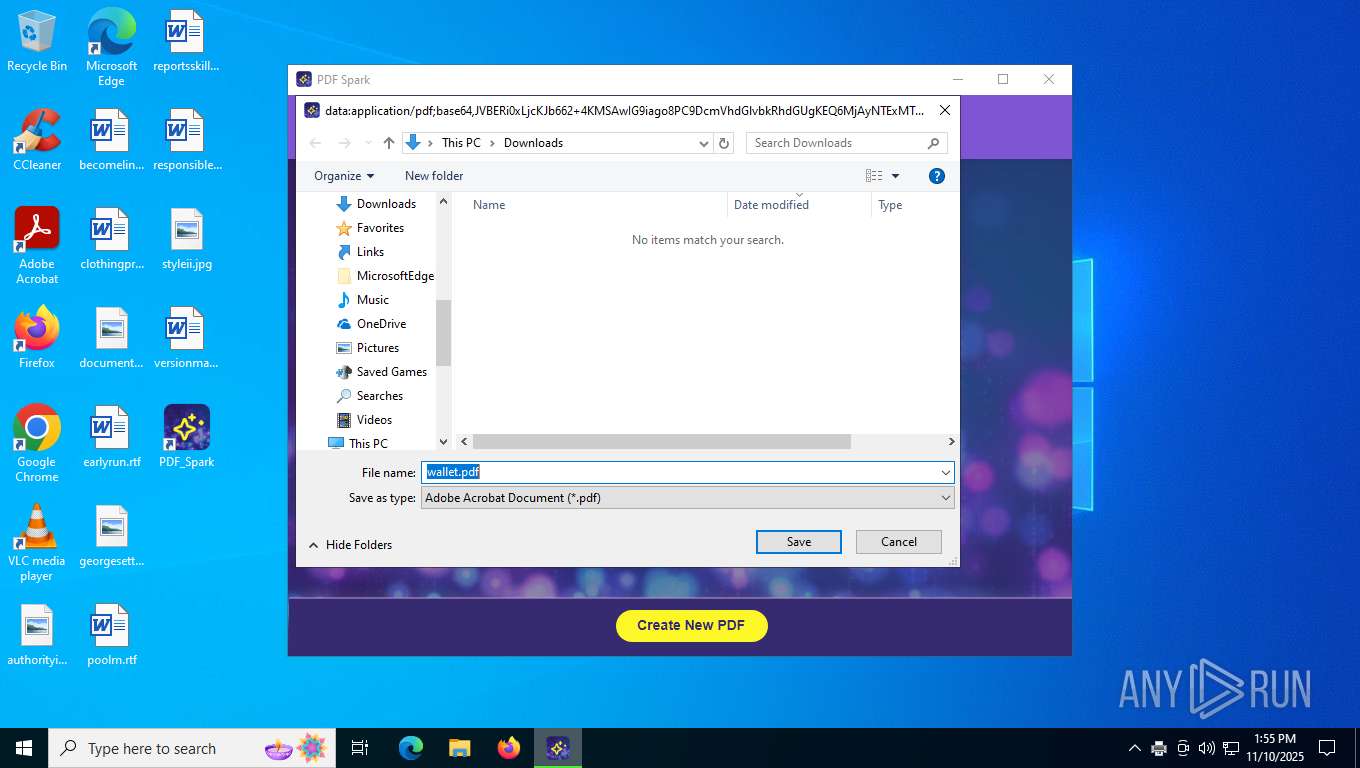Select the poolm.rtf desktop file
This screenshot has width=1360, height=768.
[x=111, y=634]
